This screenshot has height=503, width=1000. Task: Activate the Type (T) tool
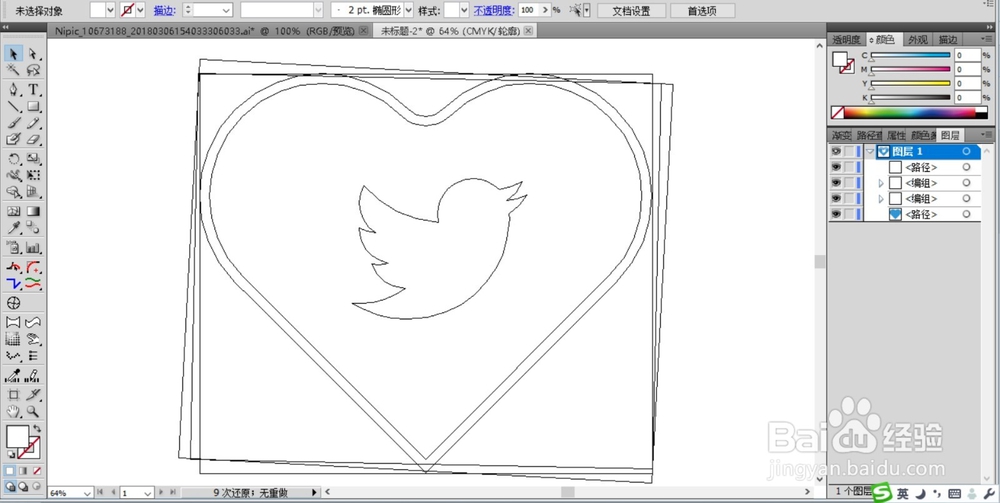34,89
